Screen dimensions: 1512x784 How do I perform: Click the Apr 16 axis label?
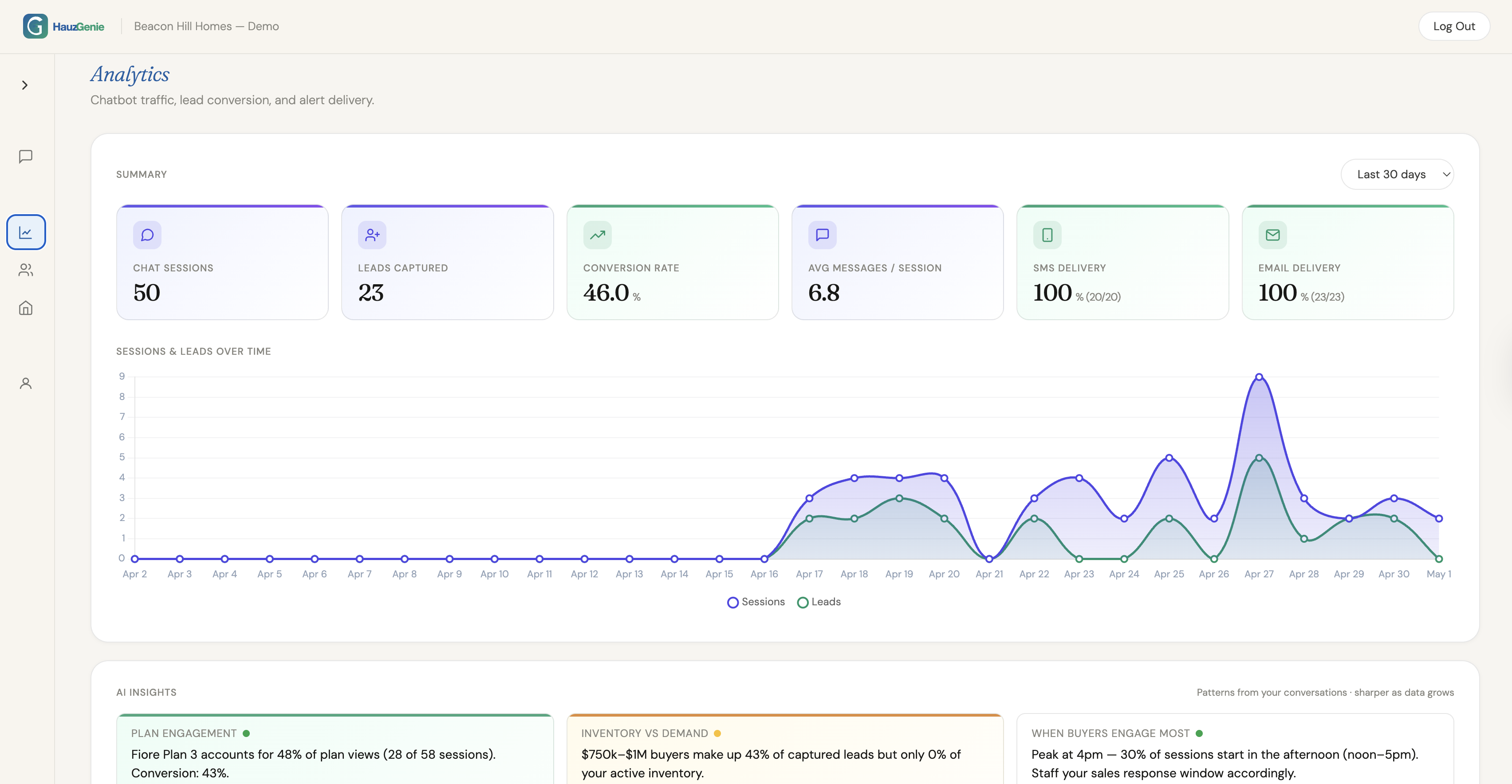pyautogui.click(x=764, y=574)
